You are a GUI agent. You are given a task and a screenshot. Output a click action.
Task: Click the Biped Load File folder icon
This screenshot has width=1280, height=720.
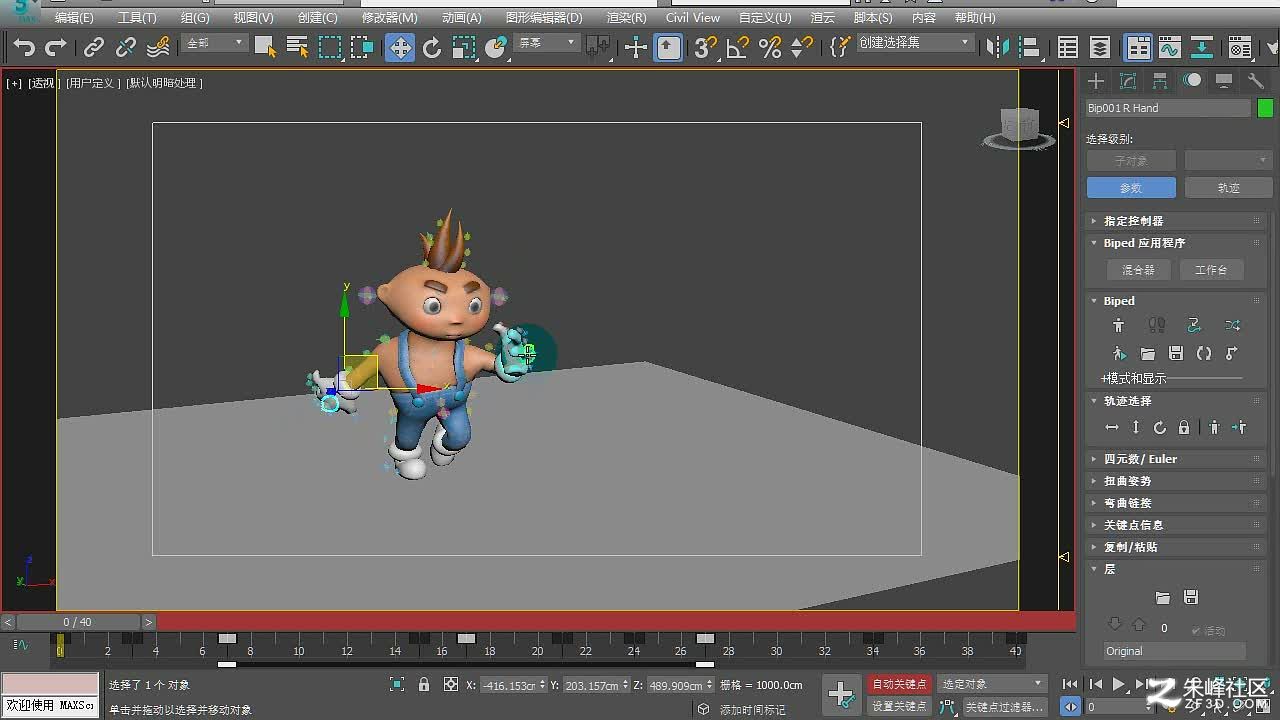[x=1148, y=354]
